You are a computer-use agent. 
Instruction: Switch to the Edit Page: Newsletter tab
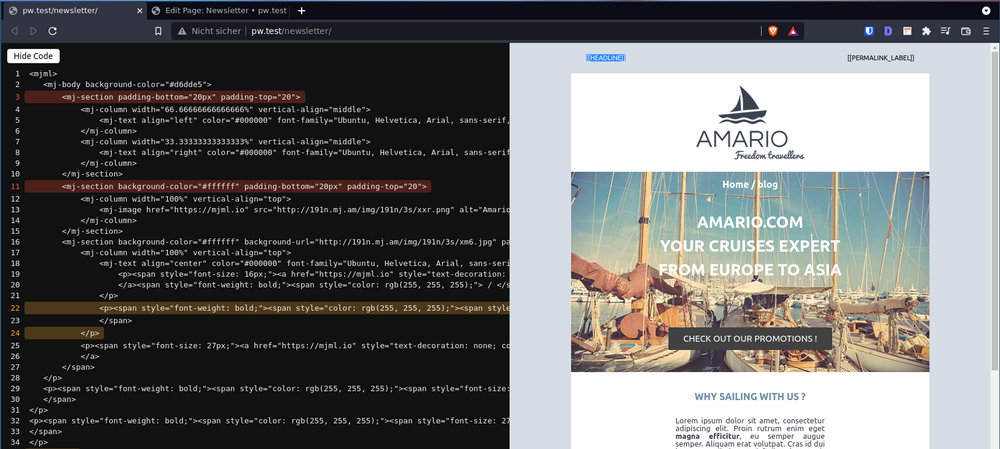coord(215,10)
